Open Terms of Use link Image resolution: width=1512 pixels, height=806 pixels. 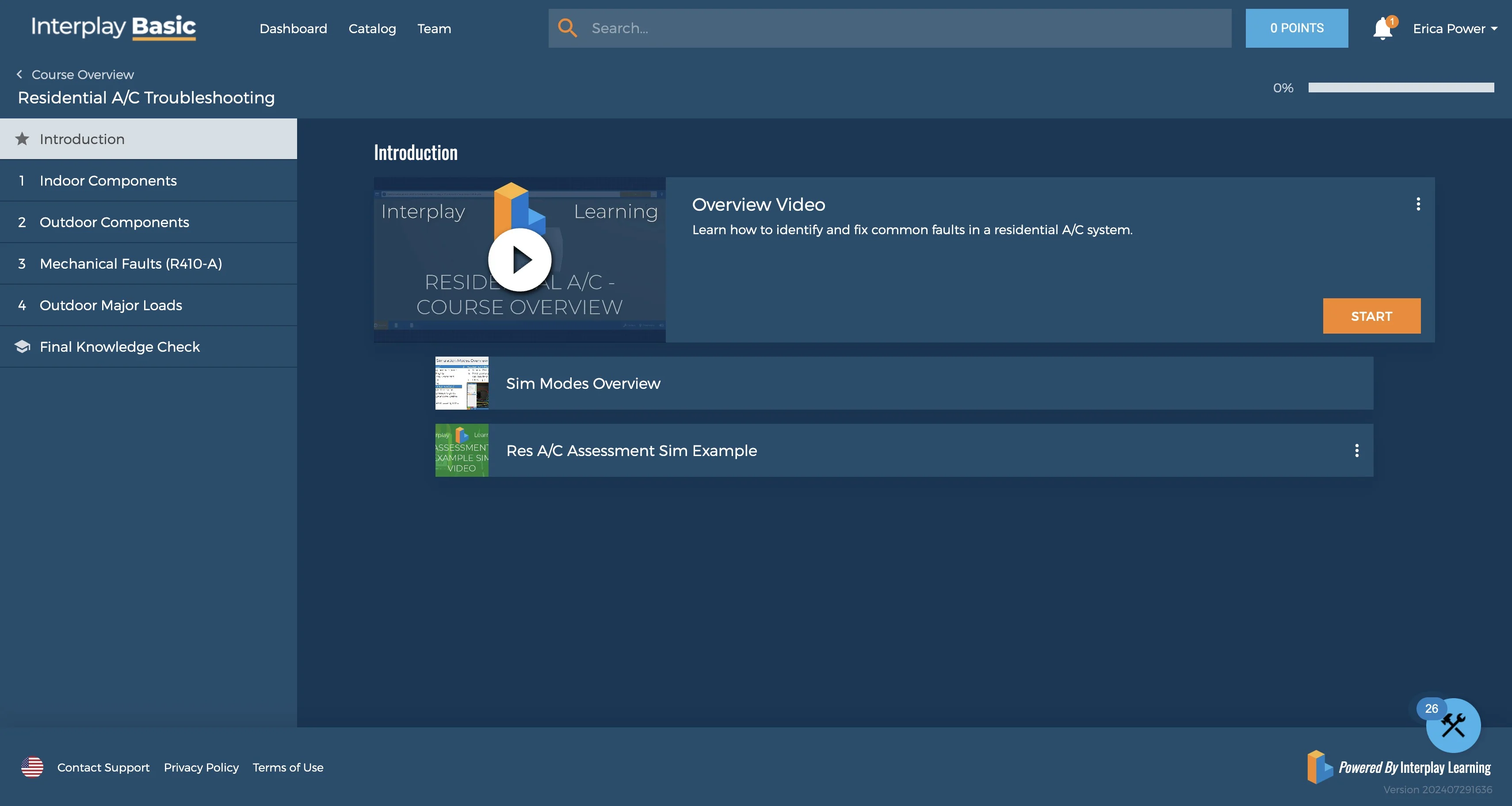tap(288, 767)
